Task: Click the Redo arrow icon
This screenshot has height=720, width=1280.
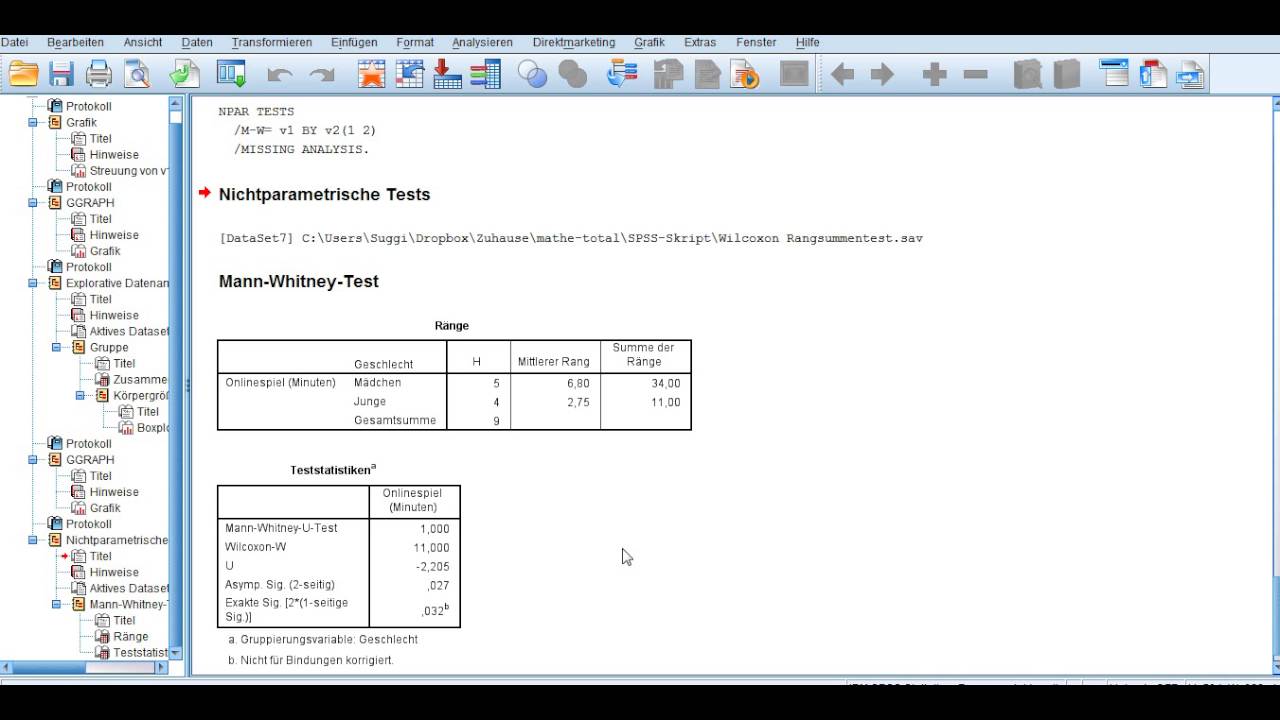Action: coord(322,75)
